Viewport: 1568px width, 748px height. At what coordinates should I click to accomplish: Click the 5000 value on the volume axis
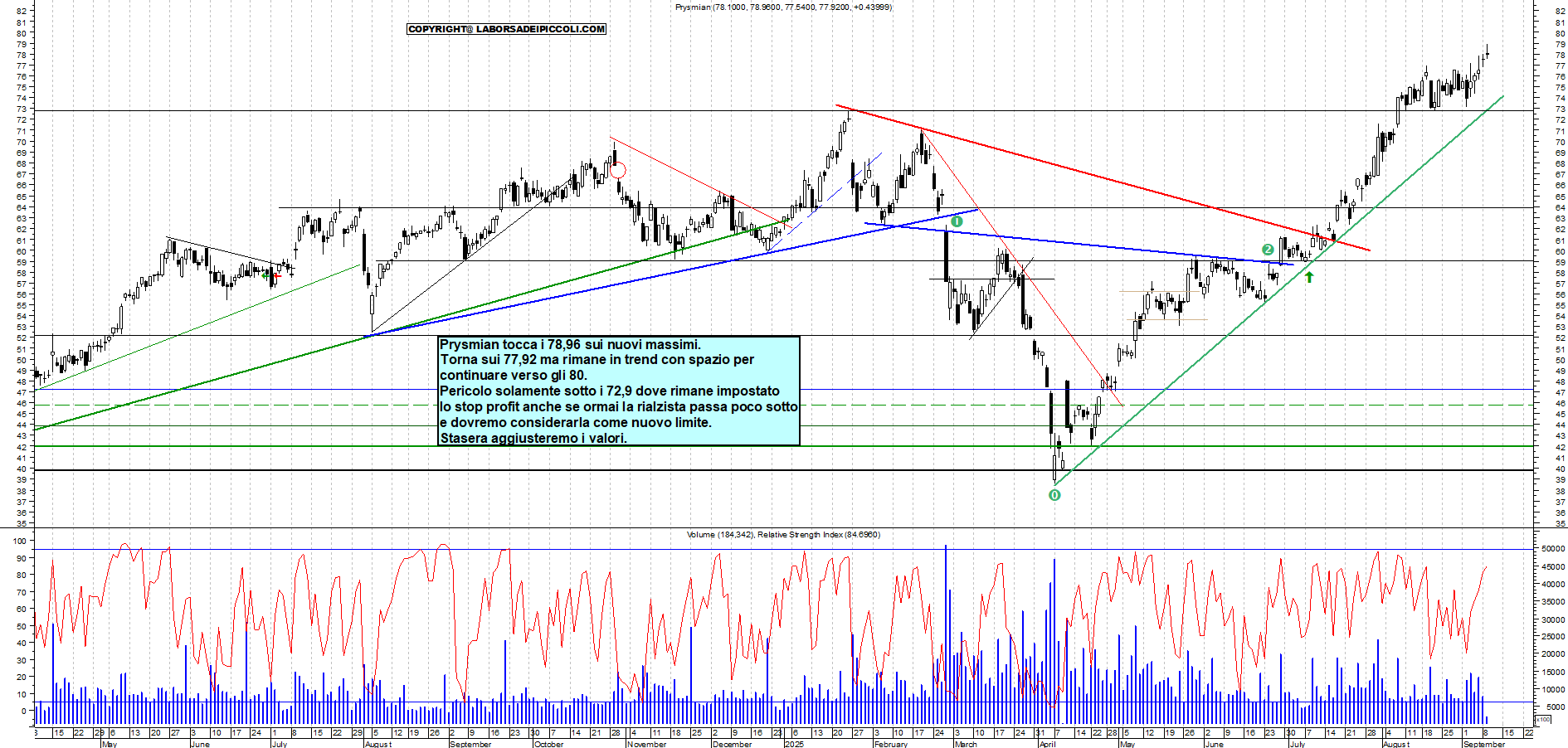(1555, 707)
